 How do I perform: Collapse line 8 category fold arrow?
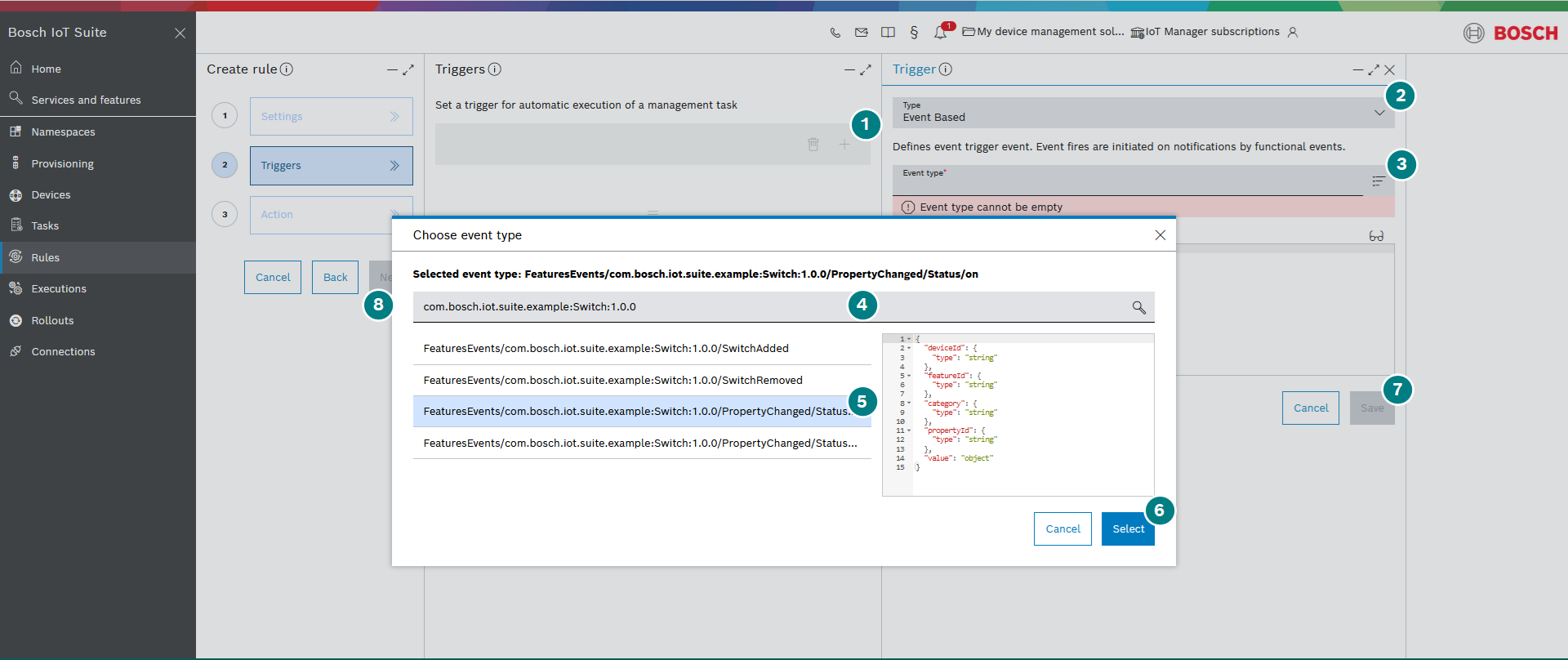(909, 404)
